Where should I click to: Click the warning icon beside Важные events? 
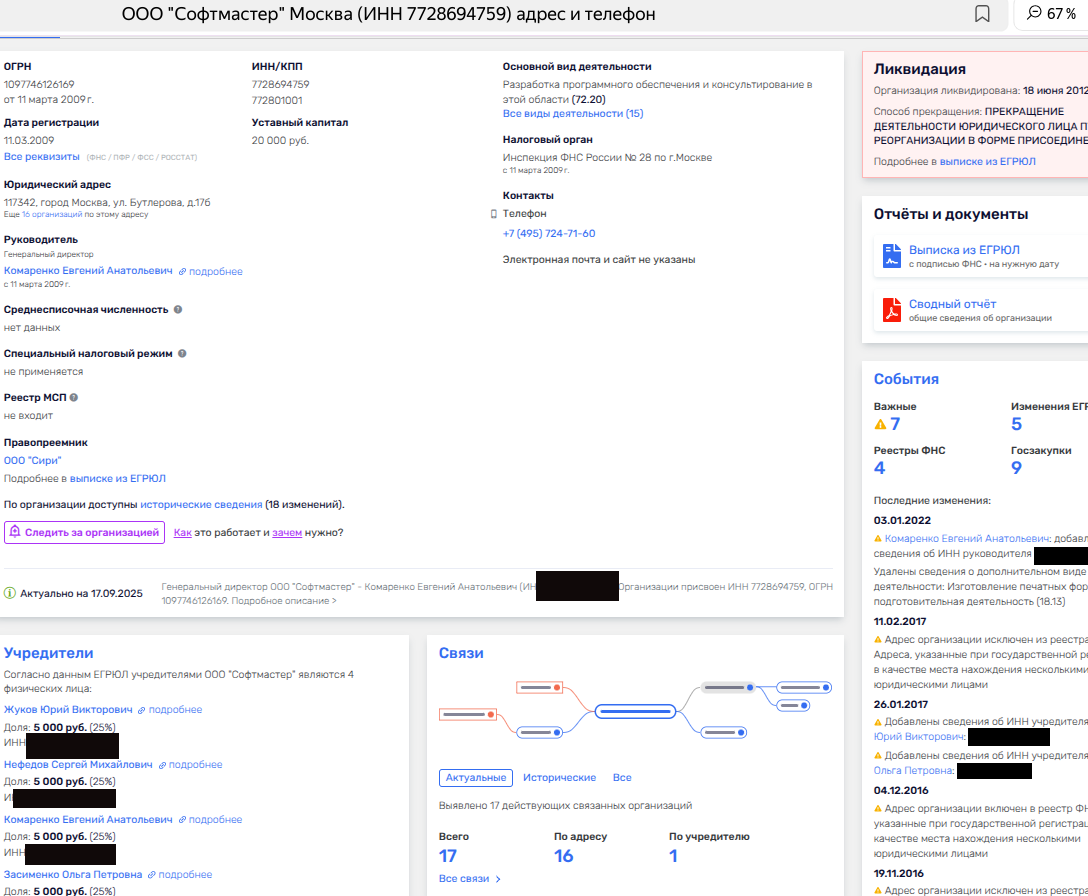point(880,424)
